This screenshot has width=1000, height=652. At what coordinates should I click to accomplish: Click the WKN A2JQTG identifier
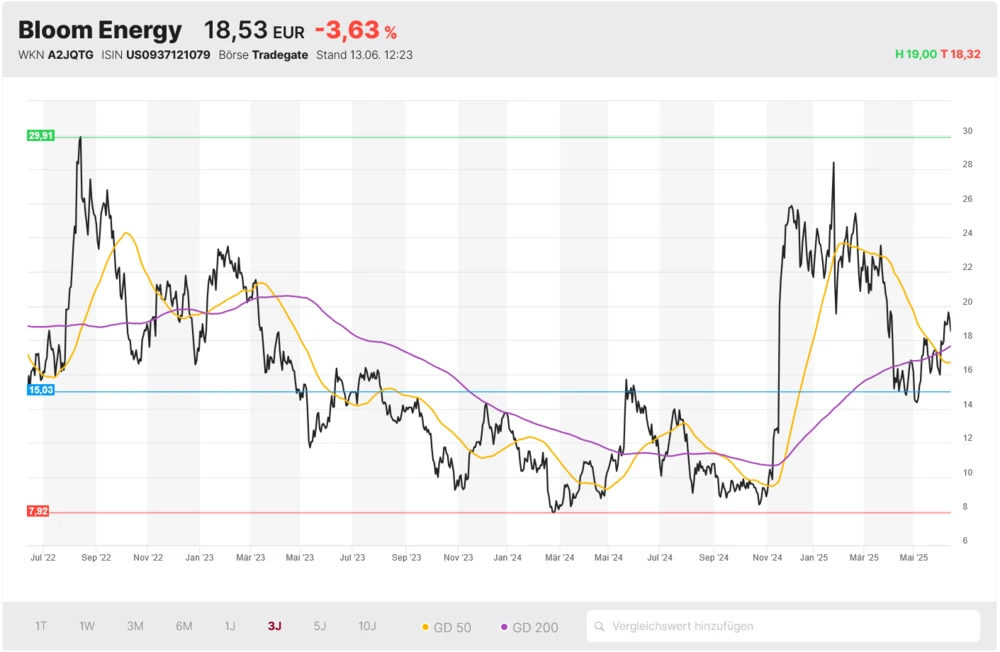click(56, 55)
